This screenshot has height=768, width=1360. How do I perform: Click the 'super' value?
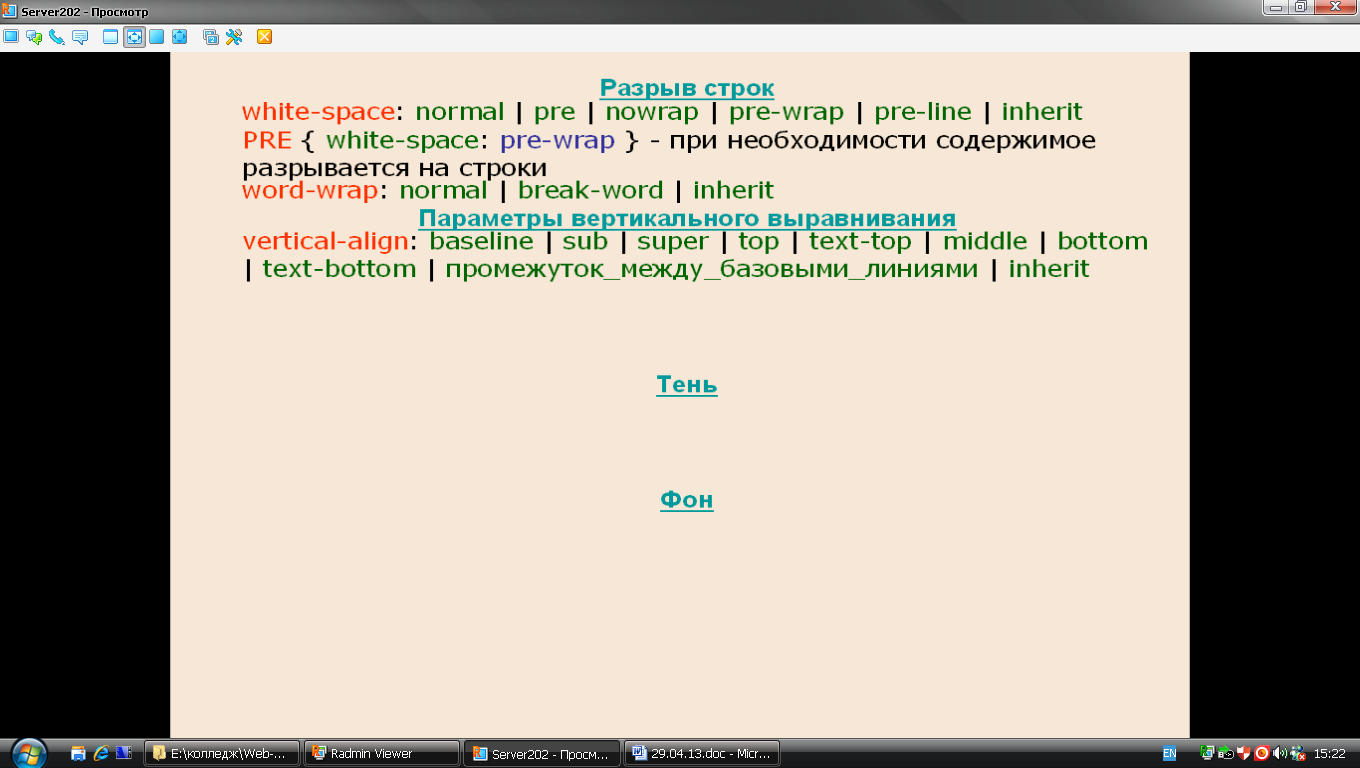[673, 241]
